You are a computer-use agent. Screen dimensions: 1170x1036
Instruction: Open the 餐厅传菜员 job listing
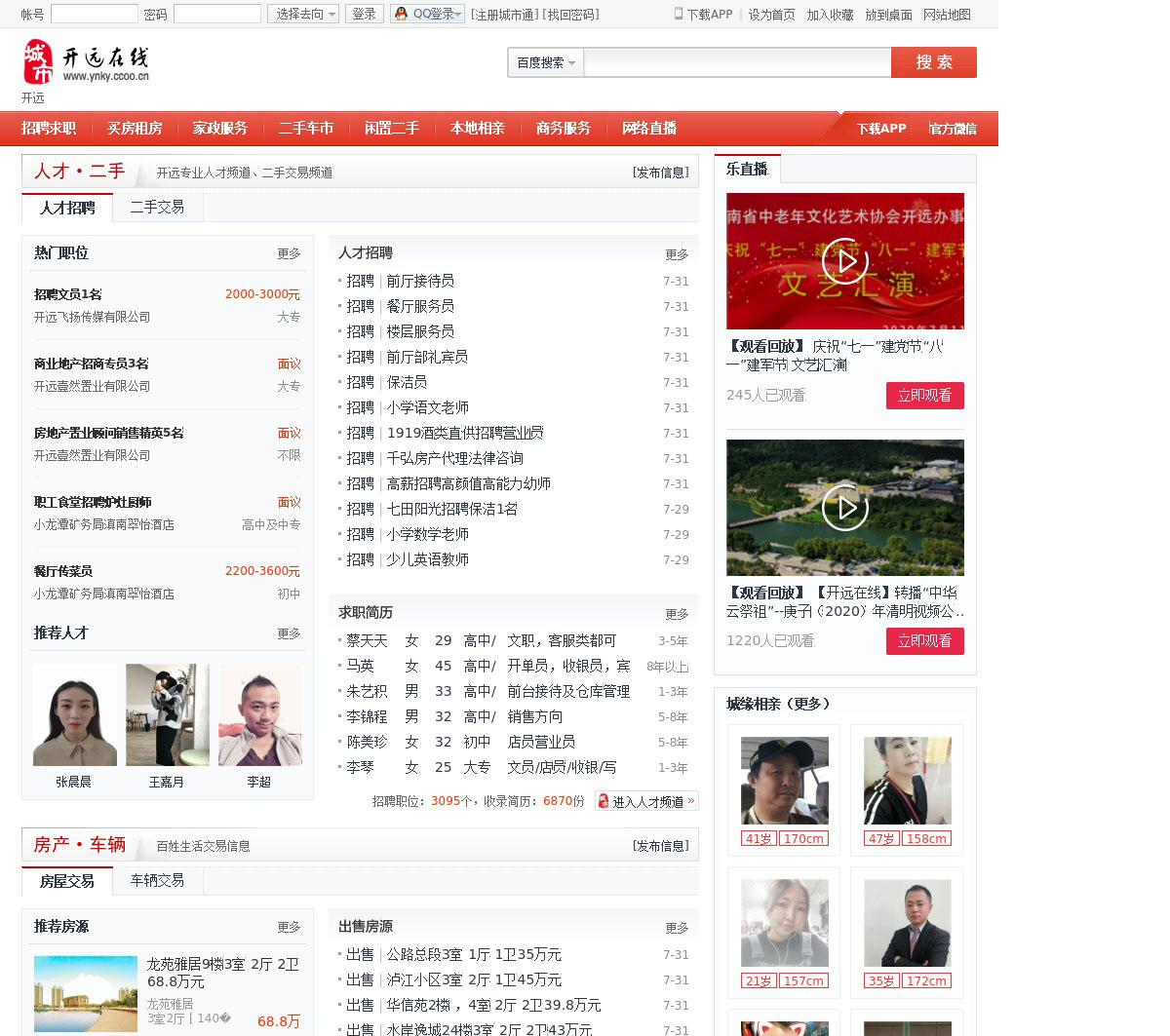coord(63,571)
